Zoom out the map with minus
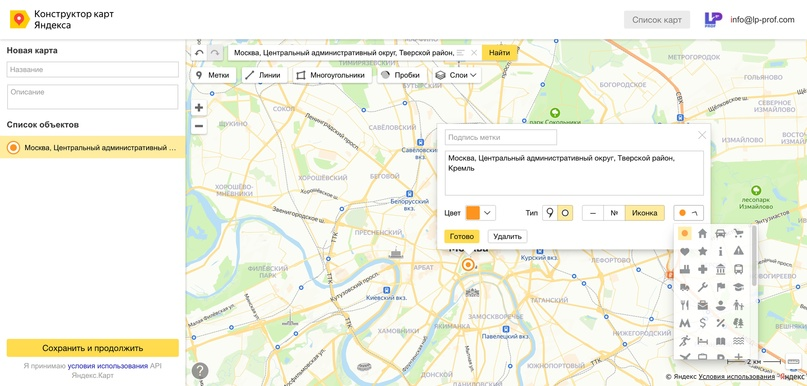This screenshot has height=386, width=807. tap(199, 126)
